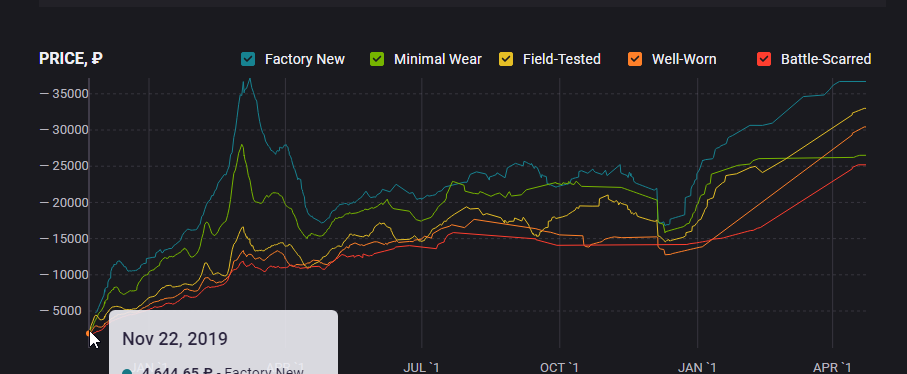The image size is (907, 374).
Task: Click the PRICE, ₽ chart title
Action: pos(71,58)
